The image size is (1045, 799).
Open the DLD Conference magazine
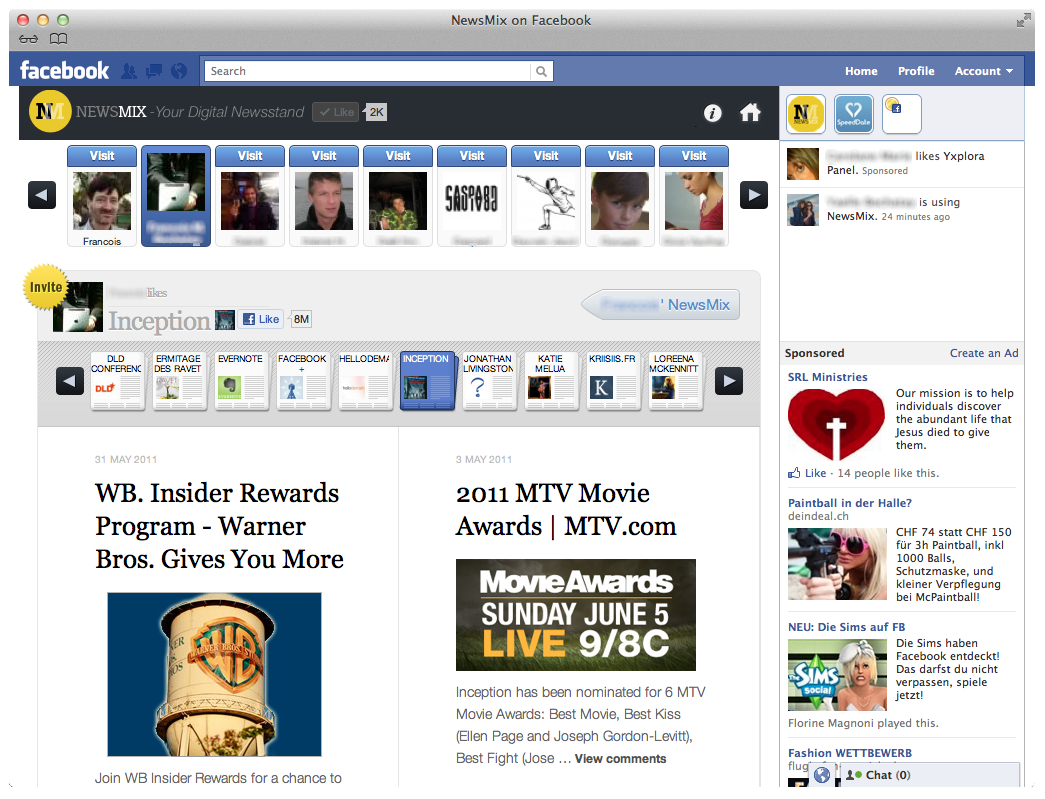(117, 381)
